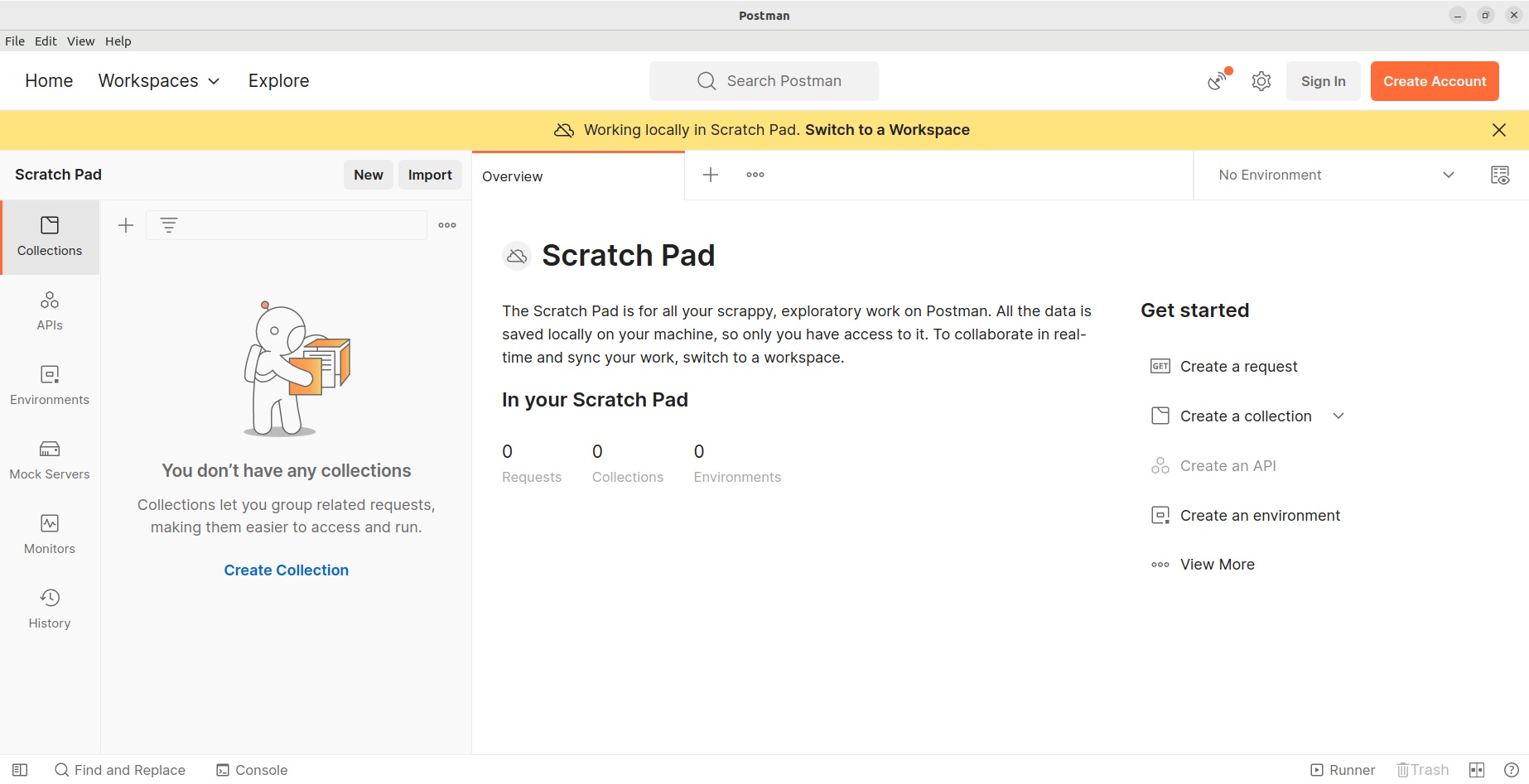
Task: Click the Environments count label
Action: [737, 477]
